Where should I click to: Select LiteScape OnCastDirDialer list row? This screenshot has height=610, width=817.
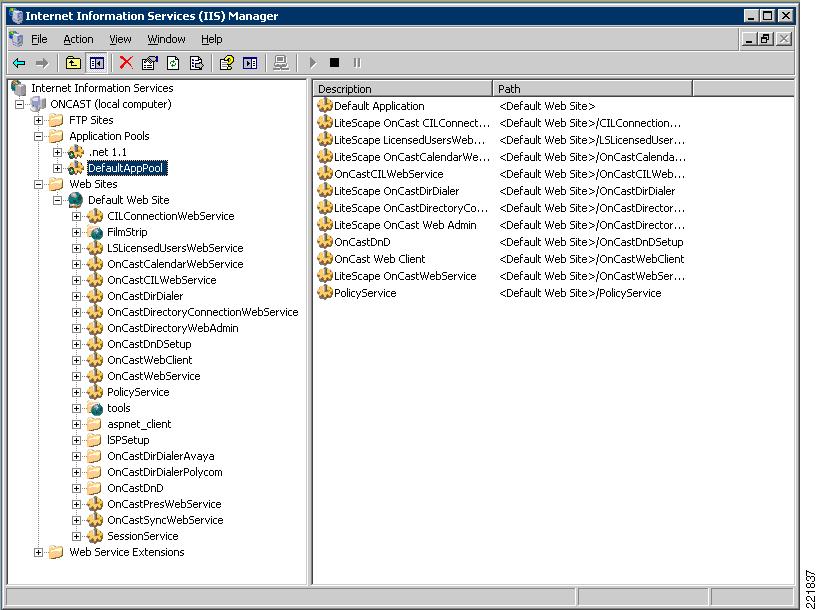coord(397,191)
